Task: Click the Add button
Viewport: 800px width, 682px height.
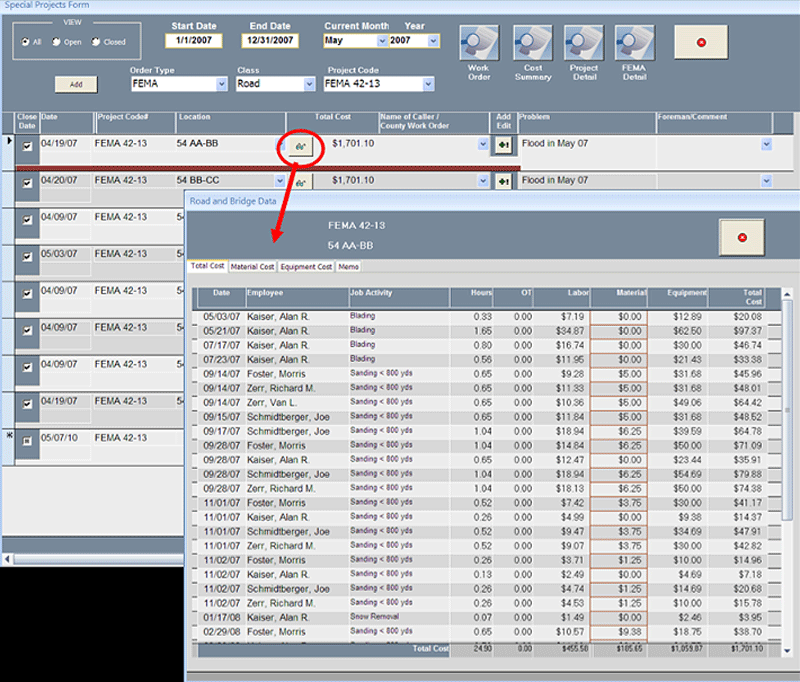Action: pyautogui.click(x=76, y=85)
